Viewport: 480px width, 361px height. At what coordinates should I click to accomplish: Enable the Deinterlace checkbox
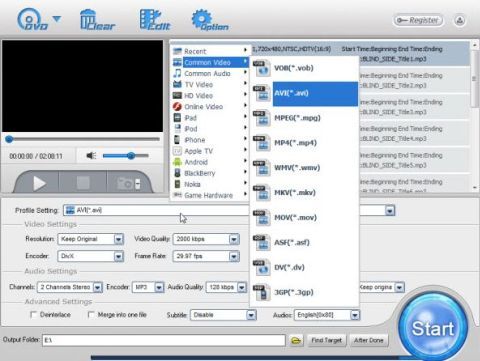[33, 315]
